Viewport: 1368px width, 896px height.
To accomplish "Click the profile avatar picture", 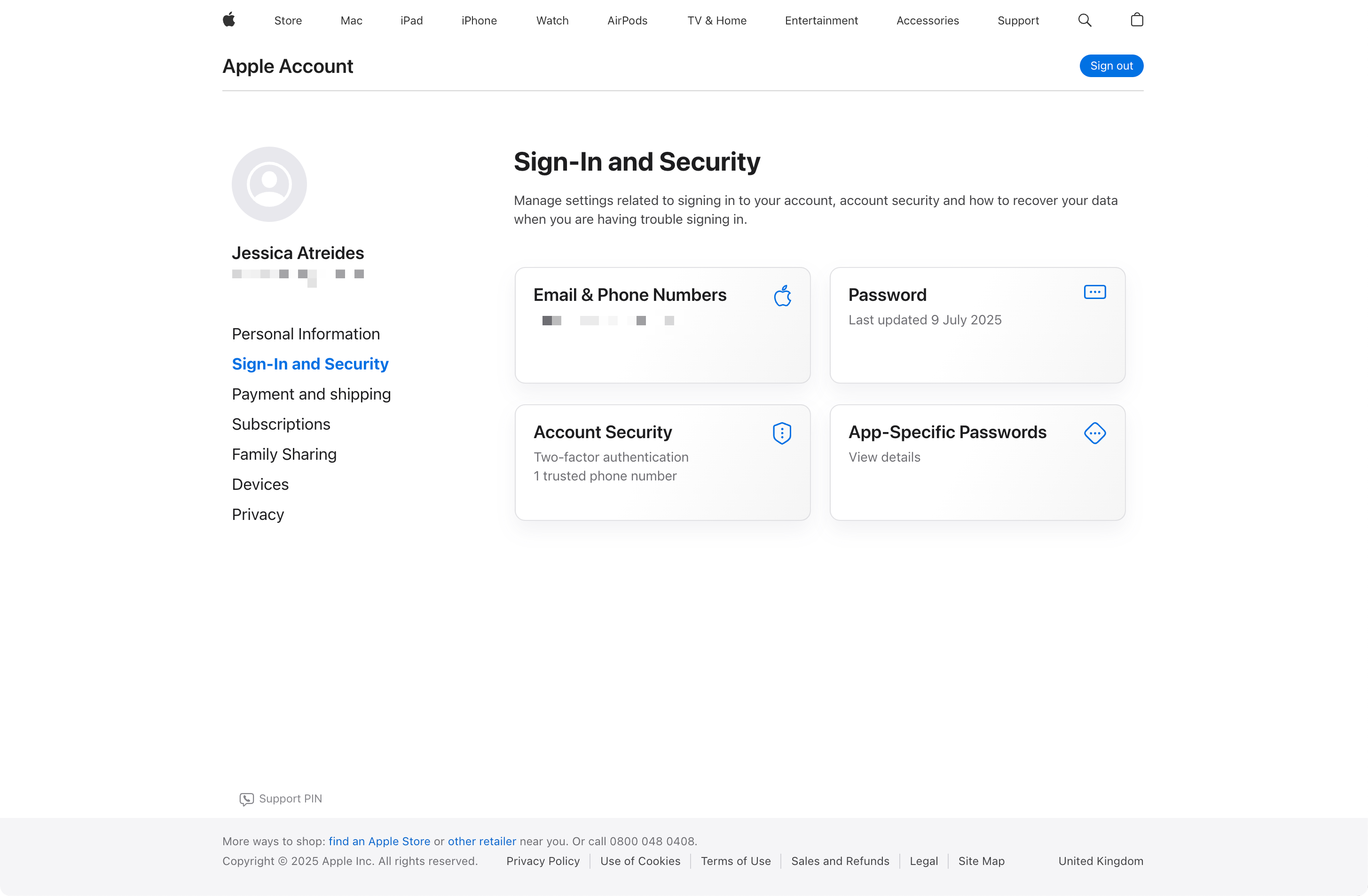I will [x=269, y=184].
